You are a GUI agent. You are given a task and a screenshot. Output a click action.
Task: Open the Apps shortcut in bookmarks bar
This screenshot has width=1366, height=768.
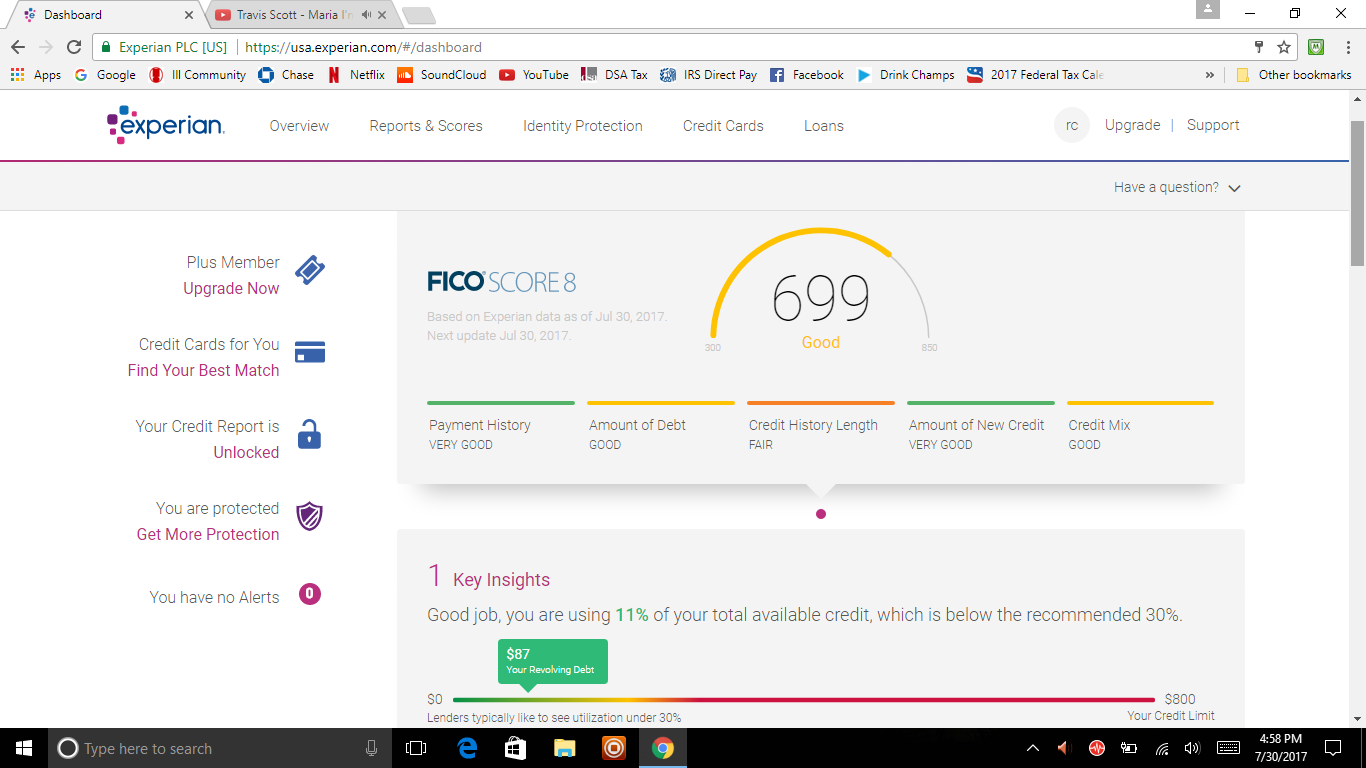point(36,75)
